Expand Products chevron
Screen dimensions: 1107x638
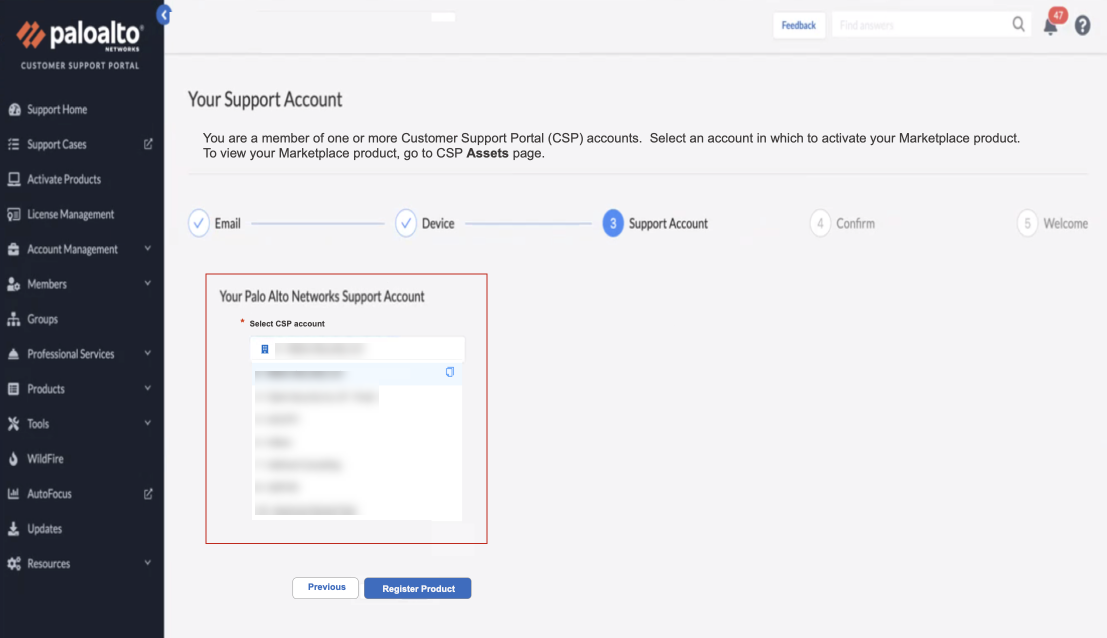click(x=148, y=388)
